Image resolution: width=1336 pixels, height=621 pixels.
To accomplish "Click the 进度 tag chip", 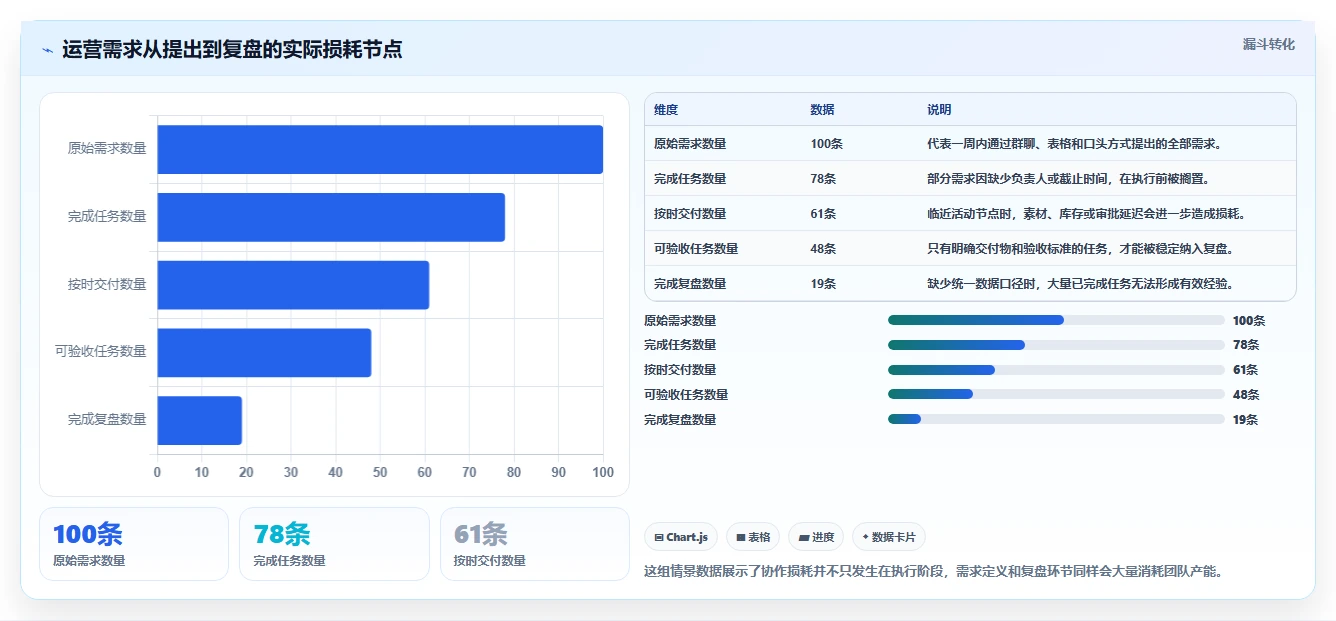I will 816,537.
